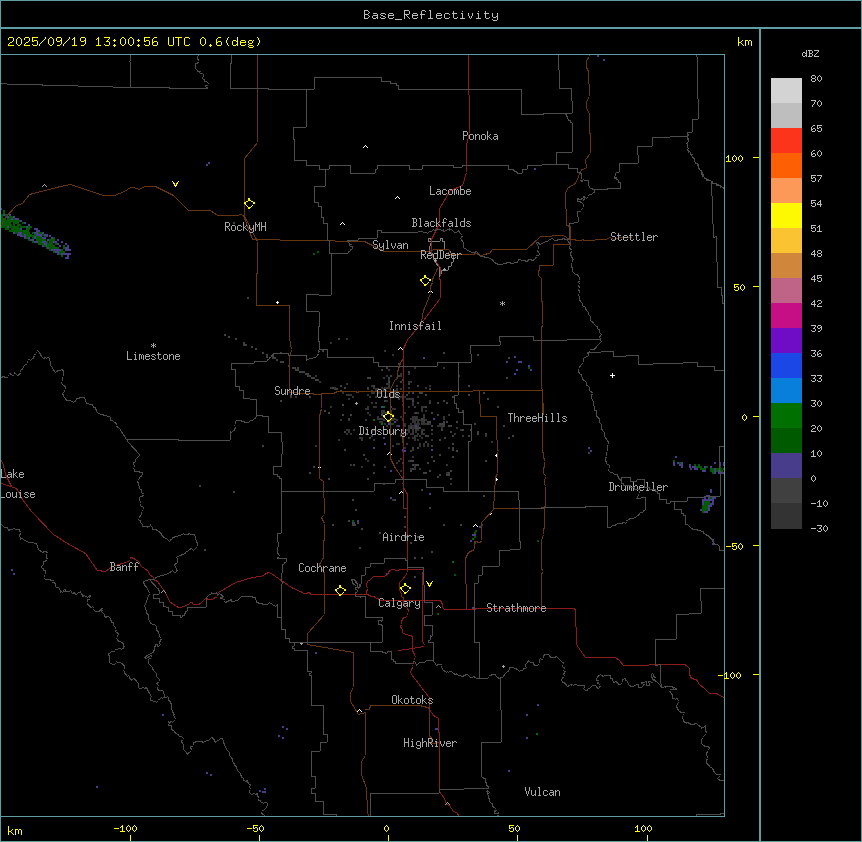Click the yellow diamond marker between Olds and Didsbury

[x=388, y=417]
